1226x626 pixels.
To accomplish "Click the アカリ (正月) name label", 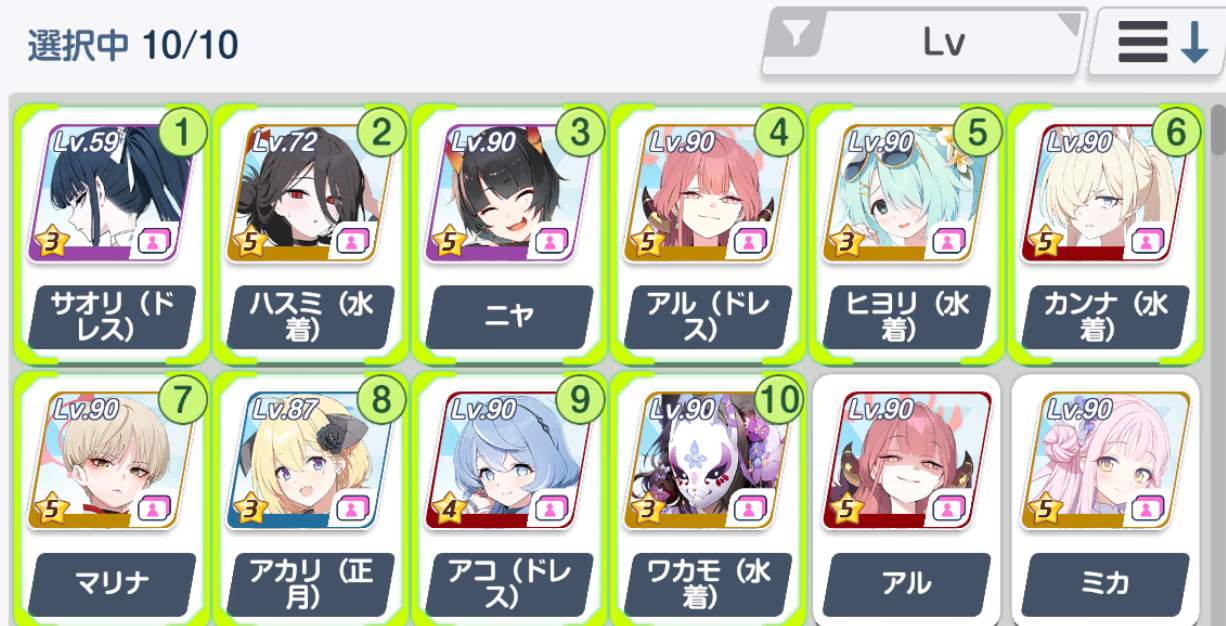I will pos(310,584).
